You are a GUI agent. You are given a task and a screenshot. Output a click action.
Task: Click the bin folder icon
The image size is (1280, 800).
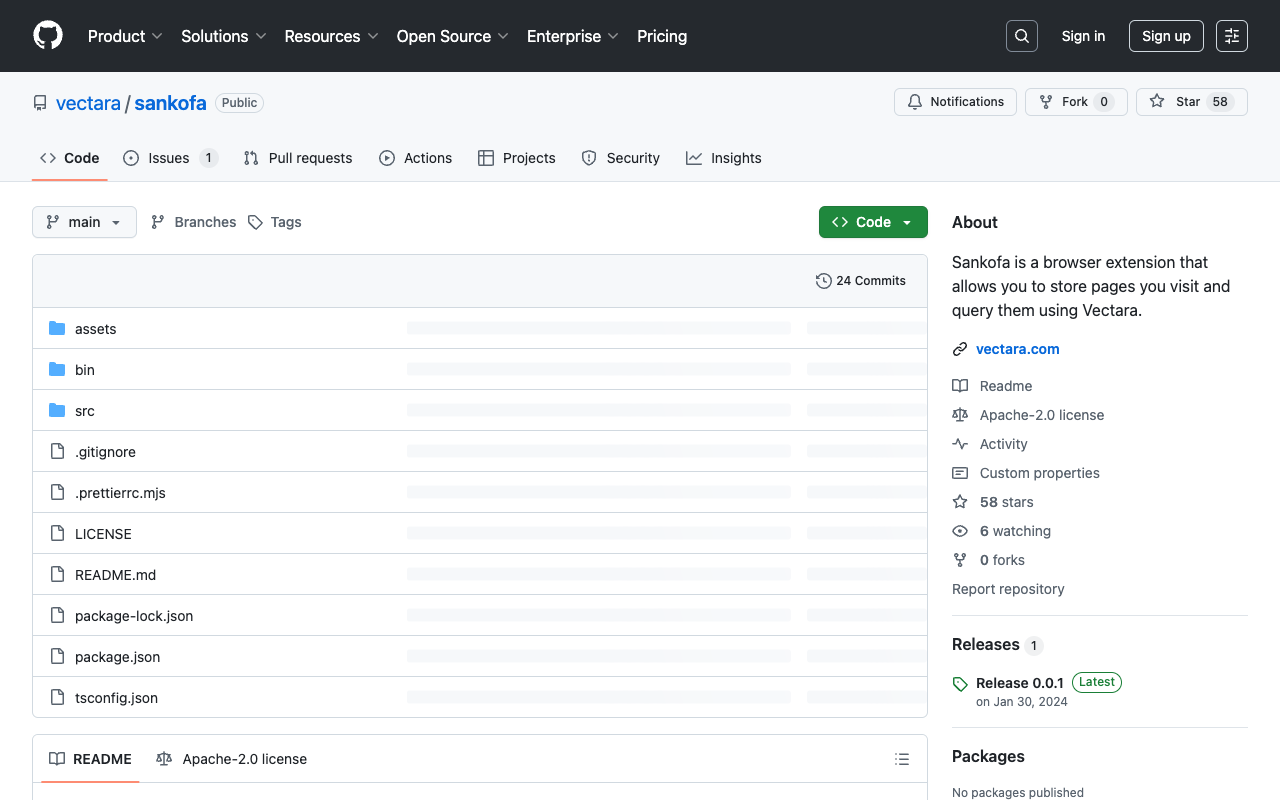(57, 370)
